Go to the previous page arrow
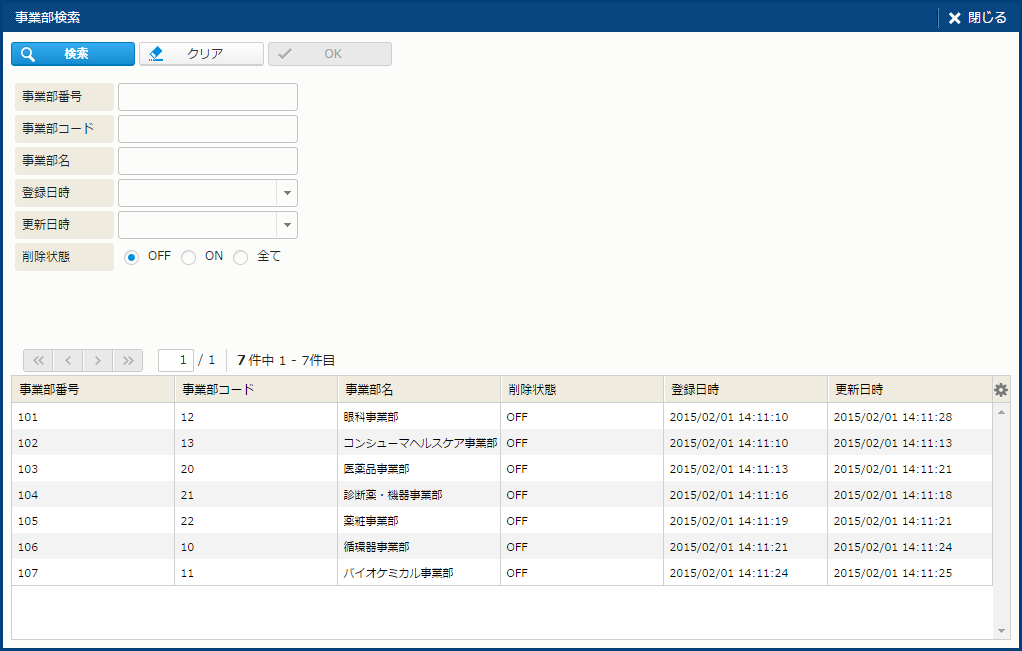This screenshot has width=1022, height=651. tap(68, 360)
